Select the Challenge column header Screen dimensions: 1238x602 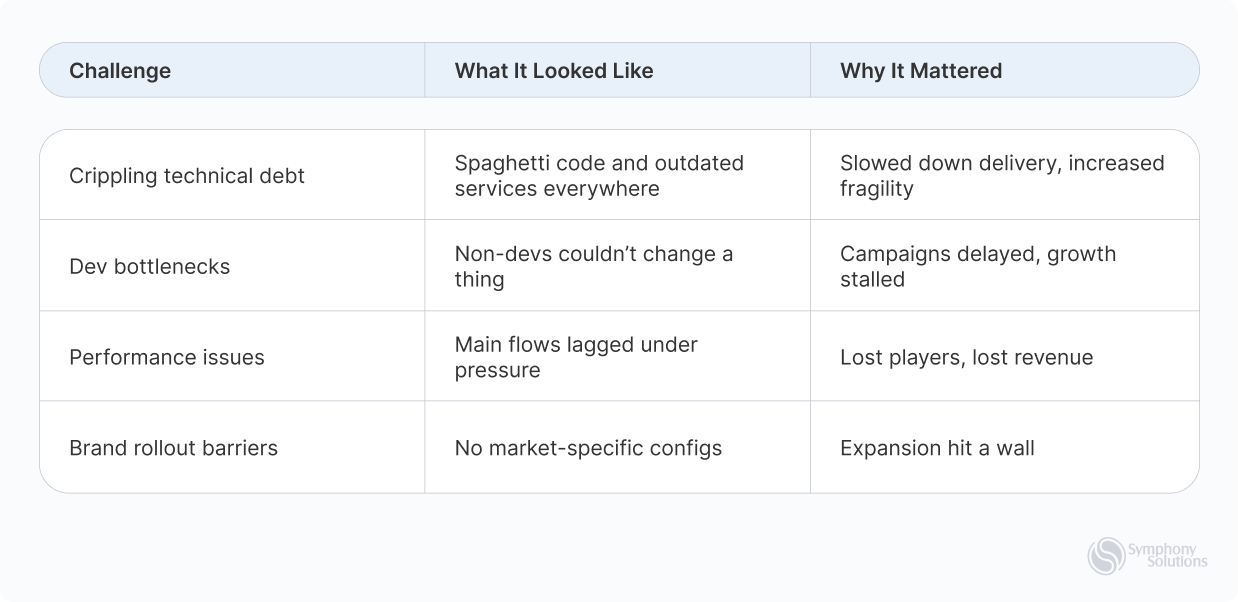tap(120, 71)
